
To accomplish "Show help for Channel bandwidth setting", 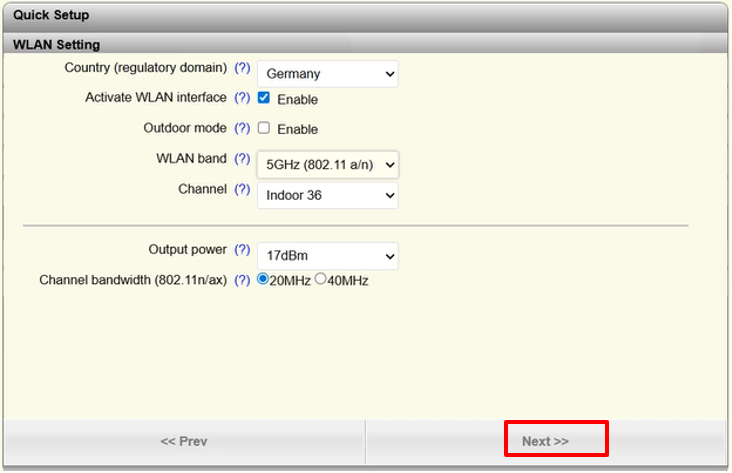I will [242, 281].
